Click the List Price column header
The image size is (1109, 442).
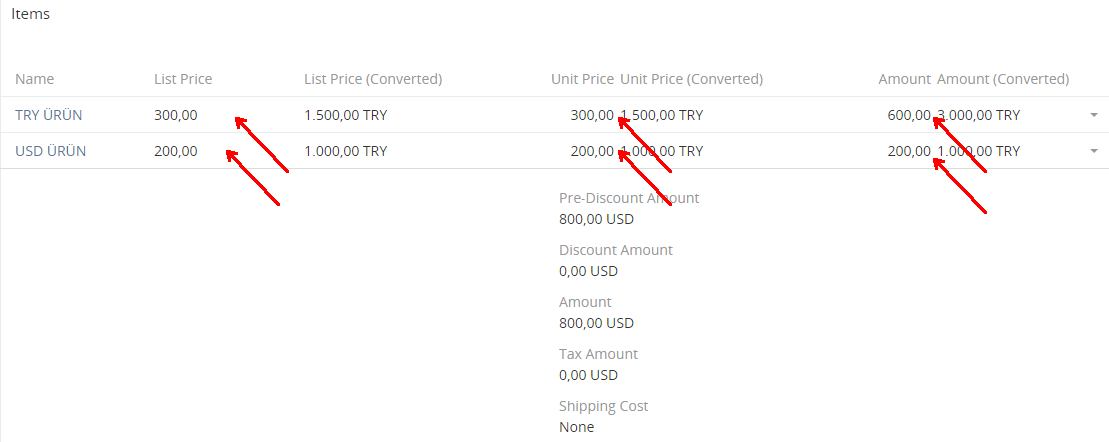pos(183,79)
